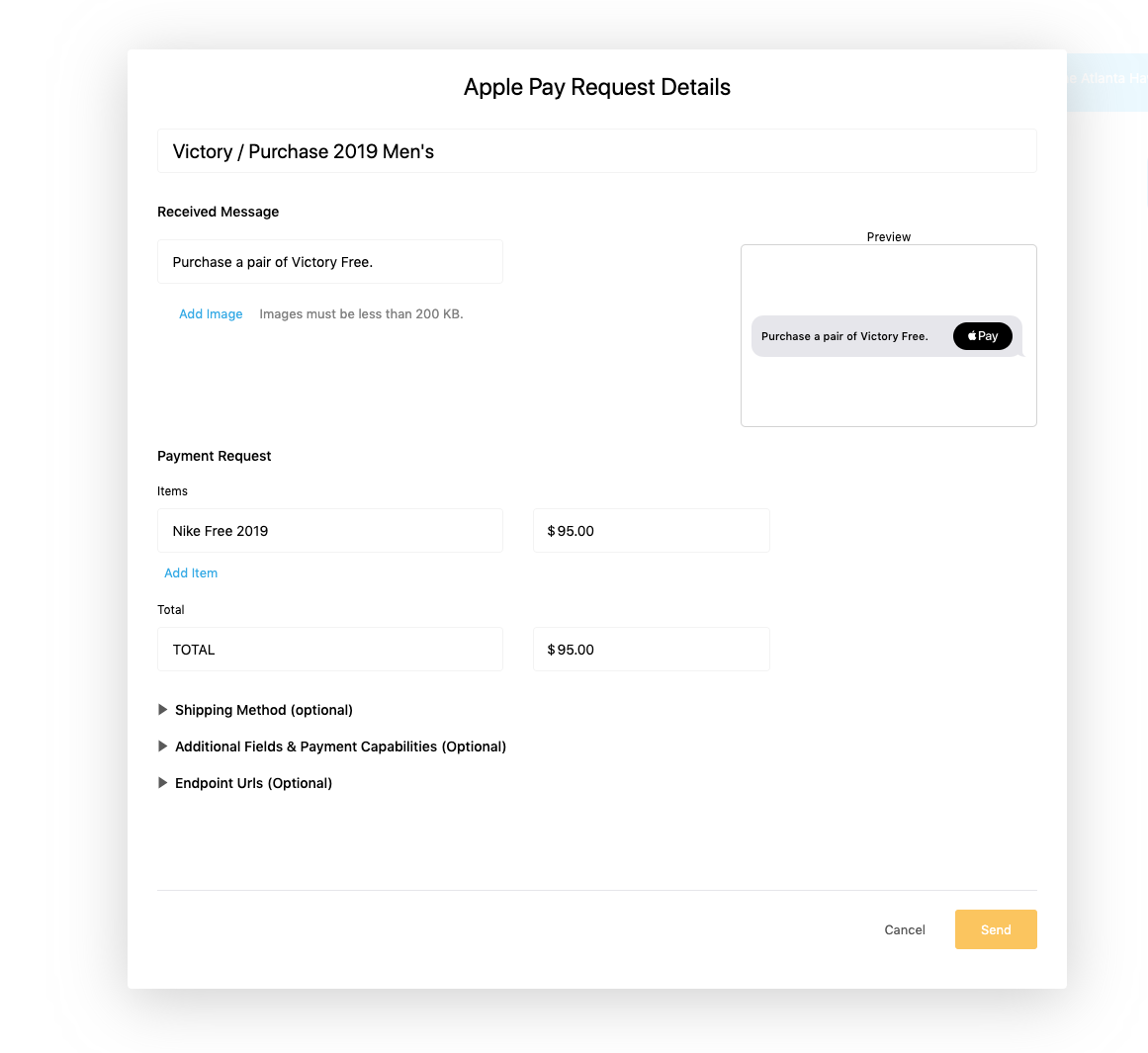The image size is (1148, 1053).
Task: Click the Add Item link
Action: [191, 572]
